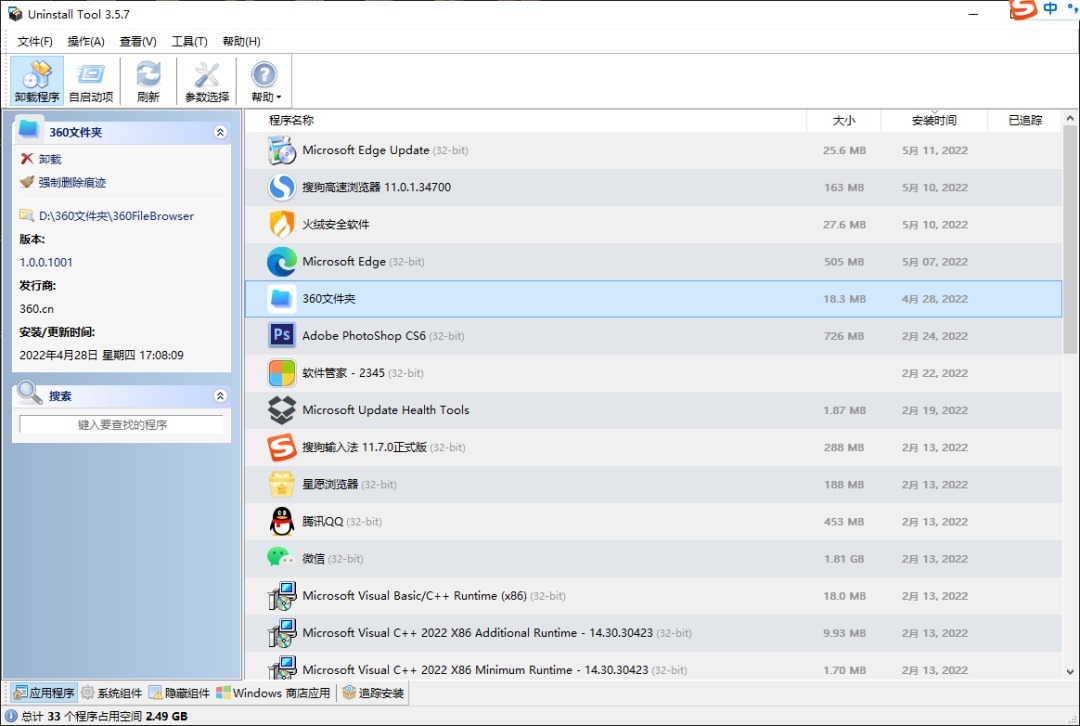Select the 微信 WeChat program icon
The image size is (1080, 726).
(x=280, y=558)
